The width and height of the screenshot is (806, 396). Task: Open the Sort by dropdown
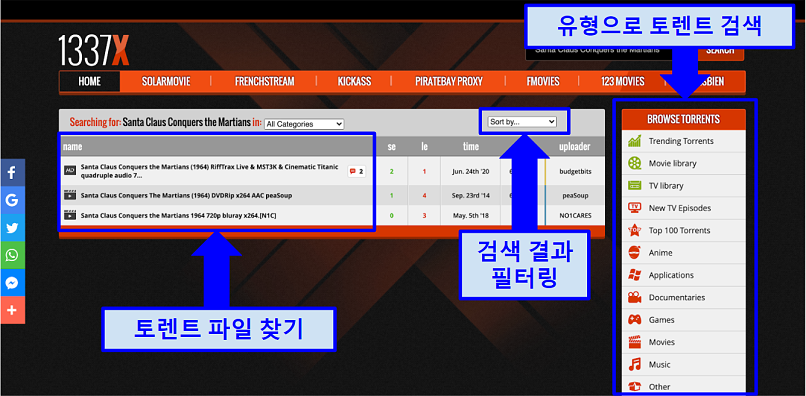(522, 122)
